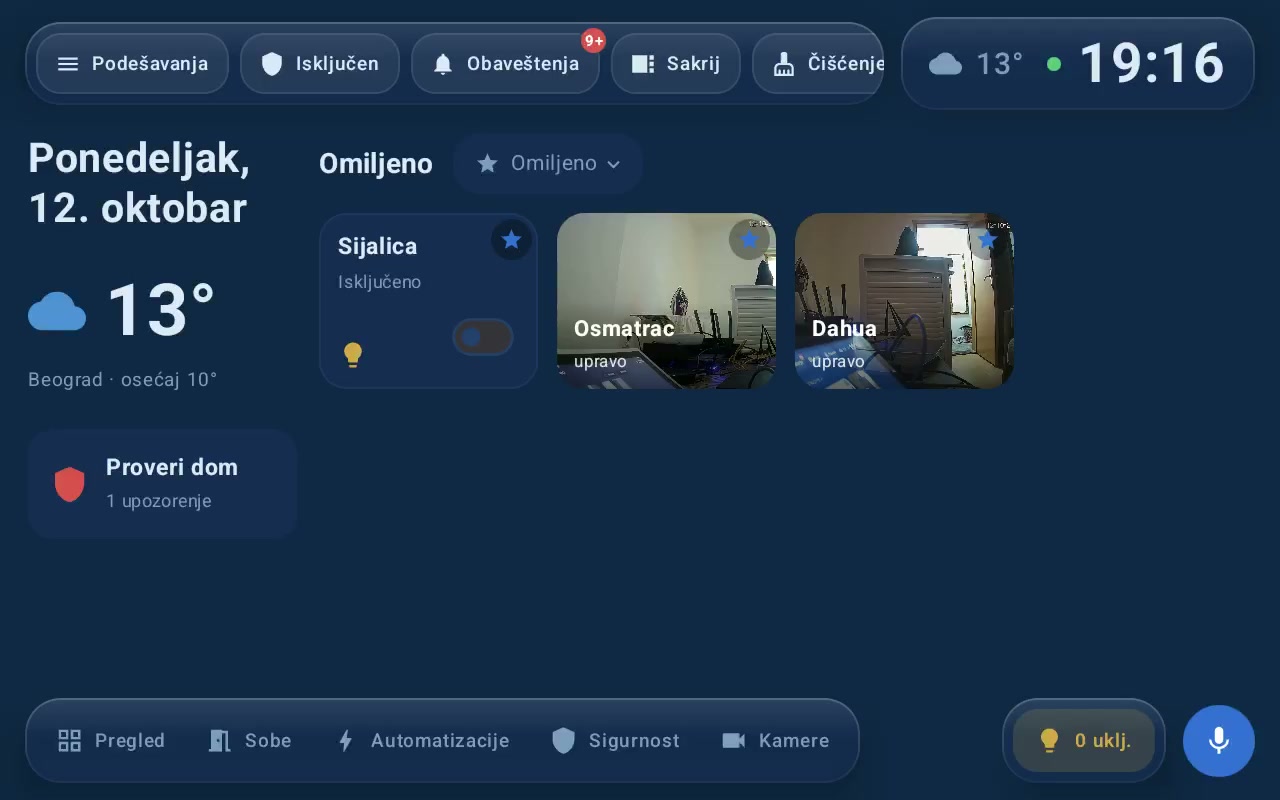Open Obaveštenja notifications chip
This screenshot has width=1280, height=800.
point(505,64)
